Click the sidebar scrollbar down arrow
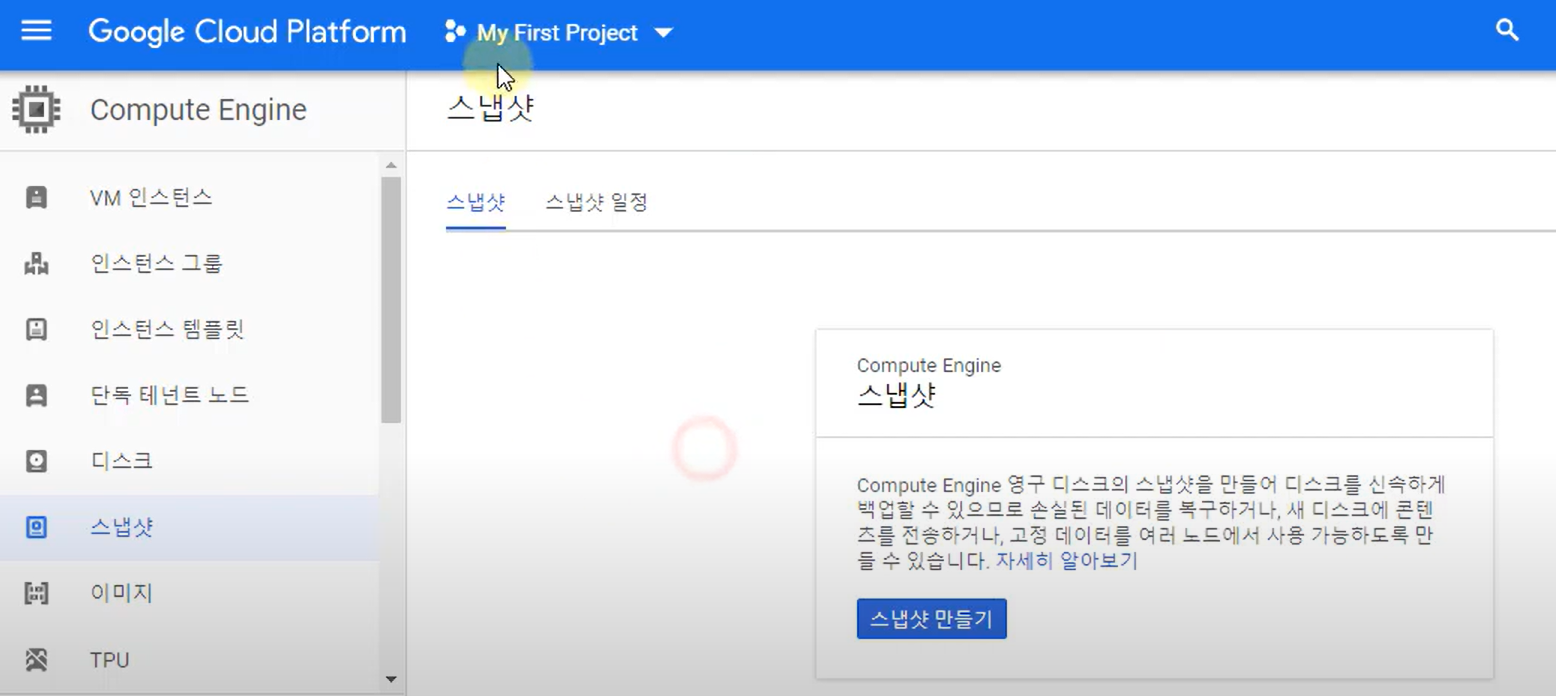The height and width of the screenshot is (696, 1556). (391, 680)
